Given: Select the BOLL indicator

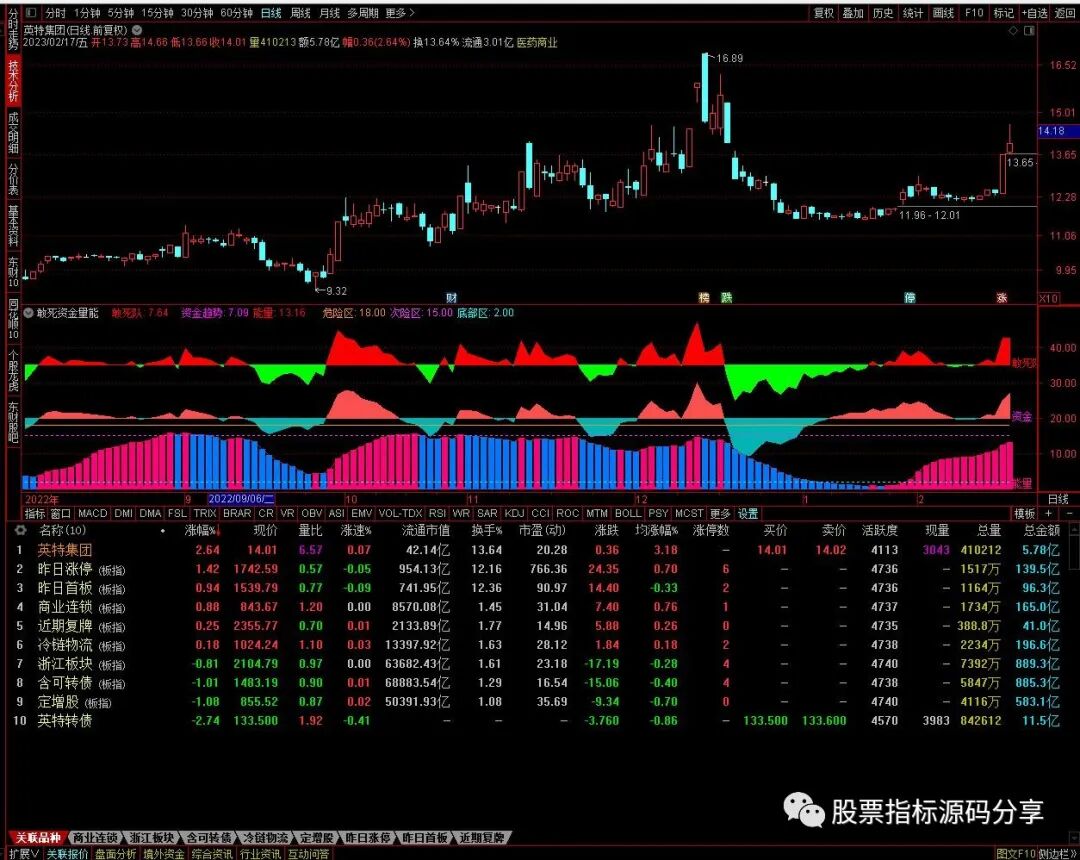Looking at the screenshot, I should point(627,514).
